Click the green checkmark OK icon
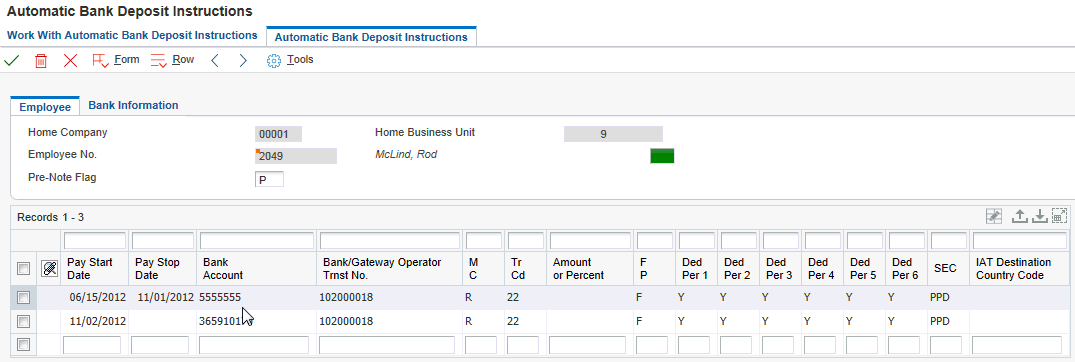Image resolution: width=1075 pixels, height=362 pixels. point(12,60)
